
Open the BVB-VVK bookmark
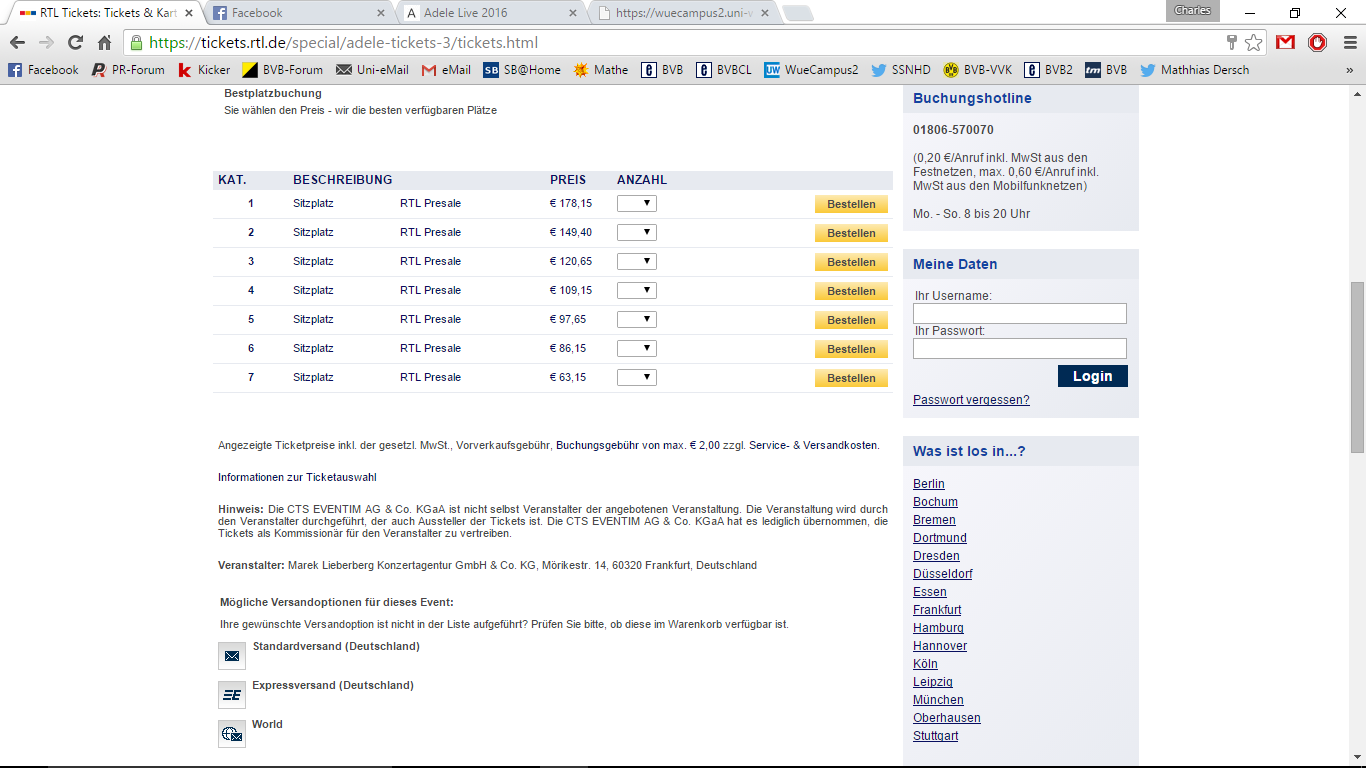978,70
